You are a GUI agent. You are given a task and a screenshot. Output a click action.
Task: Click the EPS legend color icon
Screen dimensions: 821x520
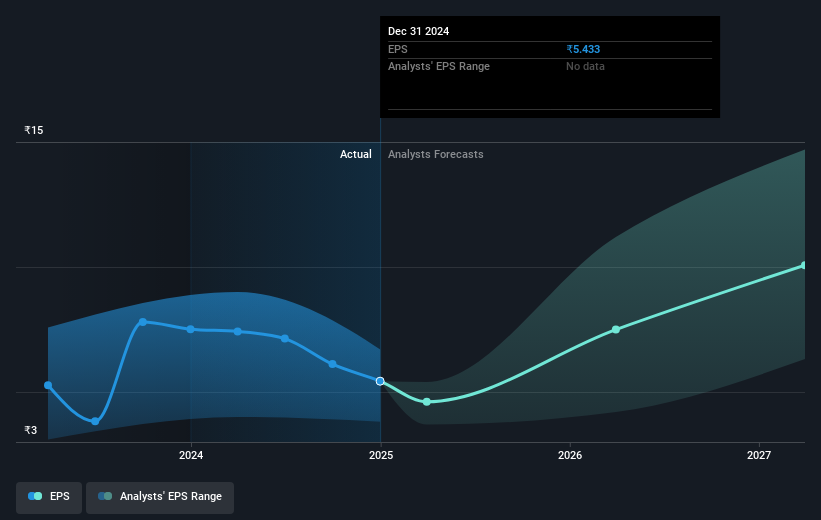click(x=35, y=496)
